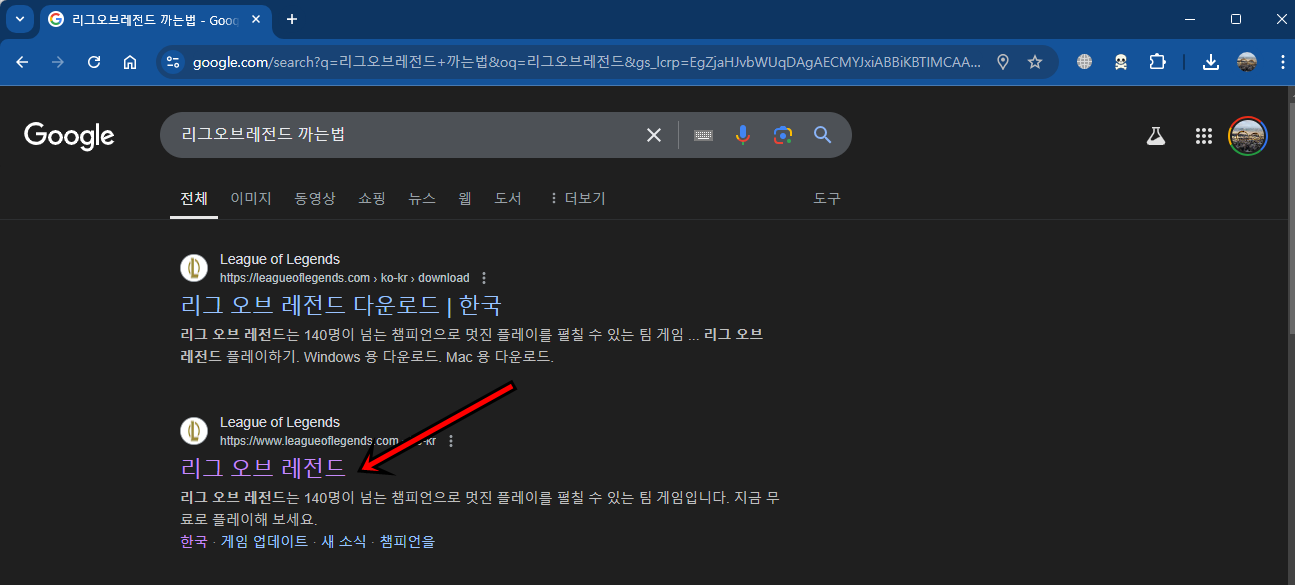
Task: Switch to the 이미지 tab
Action: click(x=251, y=198)
